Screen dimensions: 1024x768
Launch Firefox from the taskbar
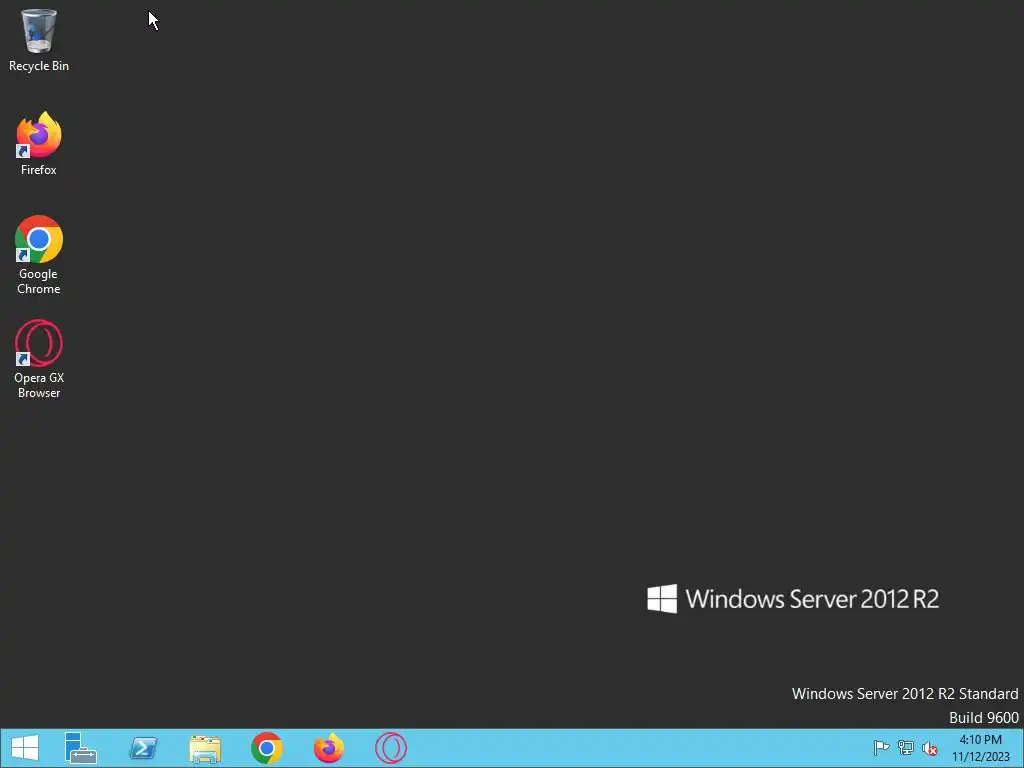(328, 748)
